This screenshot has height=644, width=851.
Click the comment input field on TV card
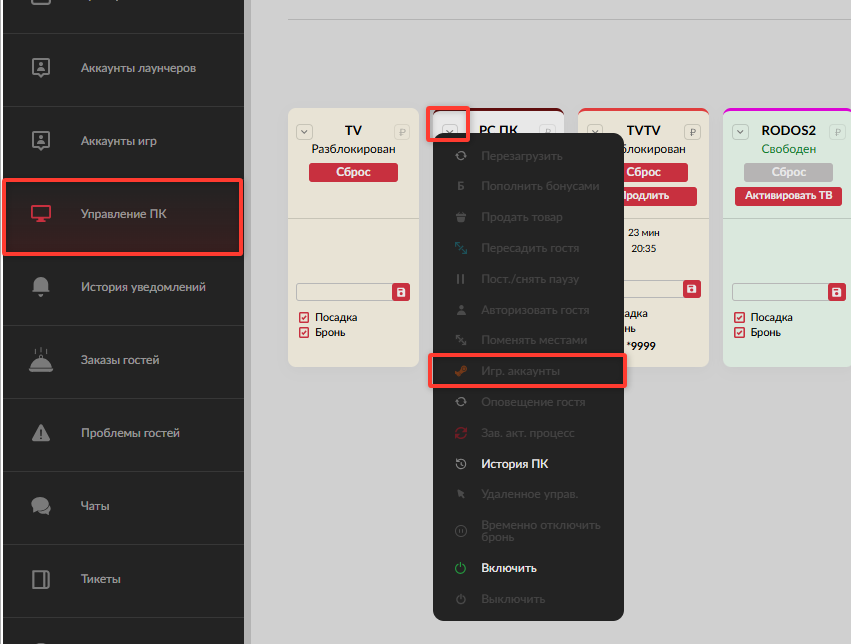click(344, 292)
